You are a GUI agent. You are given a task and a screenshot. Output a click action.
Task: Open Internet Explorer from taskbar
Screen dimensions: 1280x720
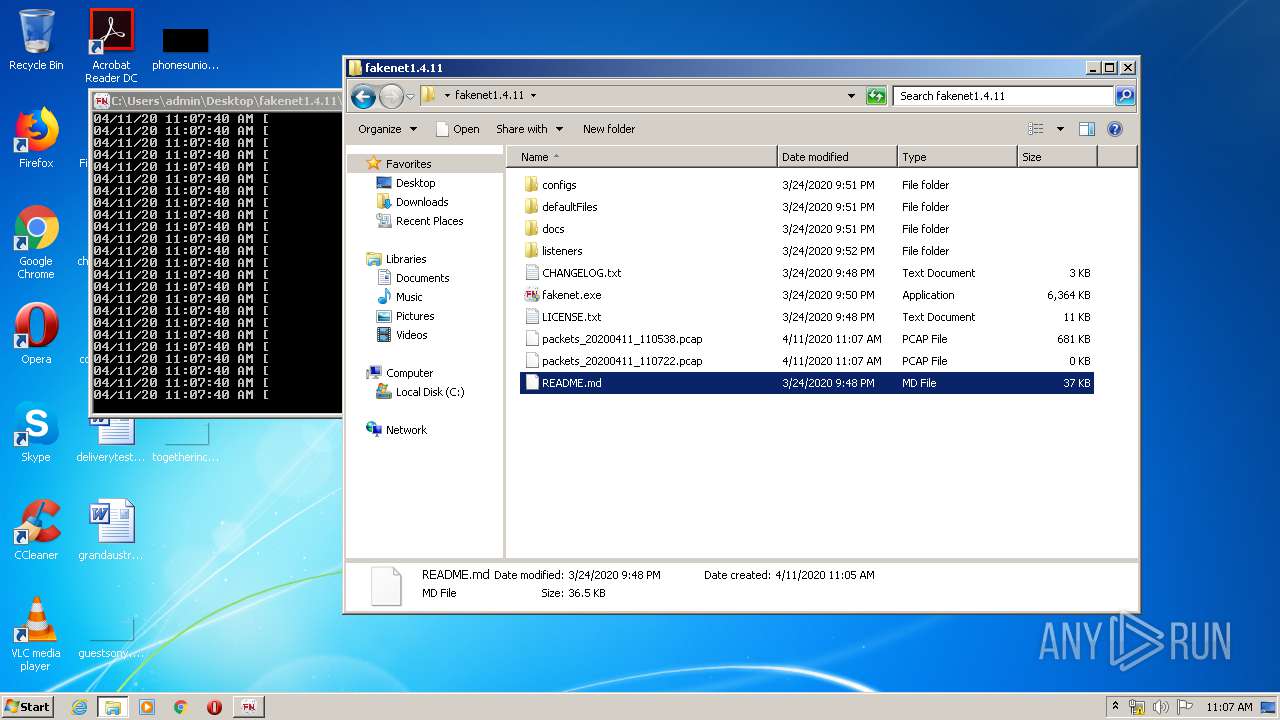click(x=79, y=707)
